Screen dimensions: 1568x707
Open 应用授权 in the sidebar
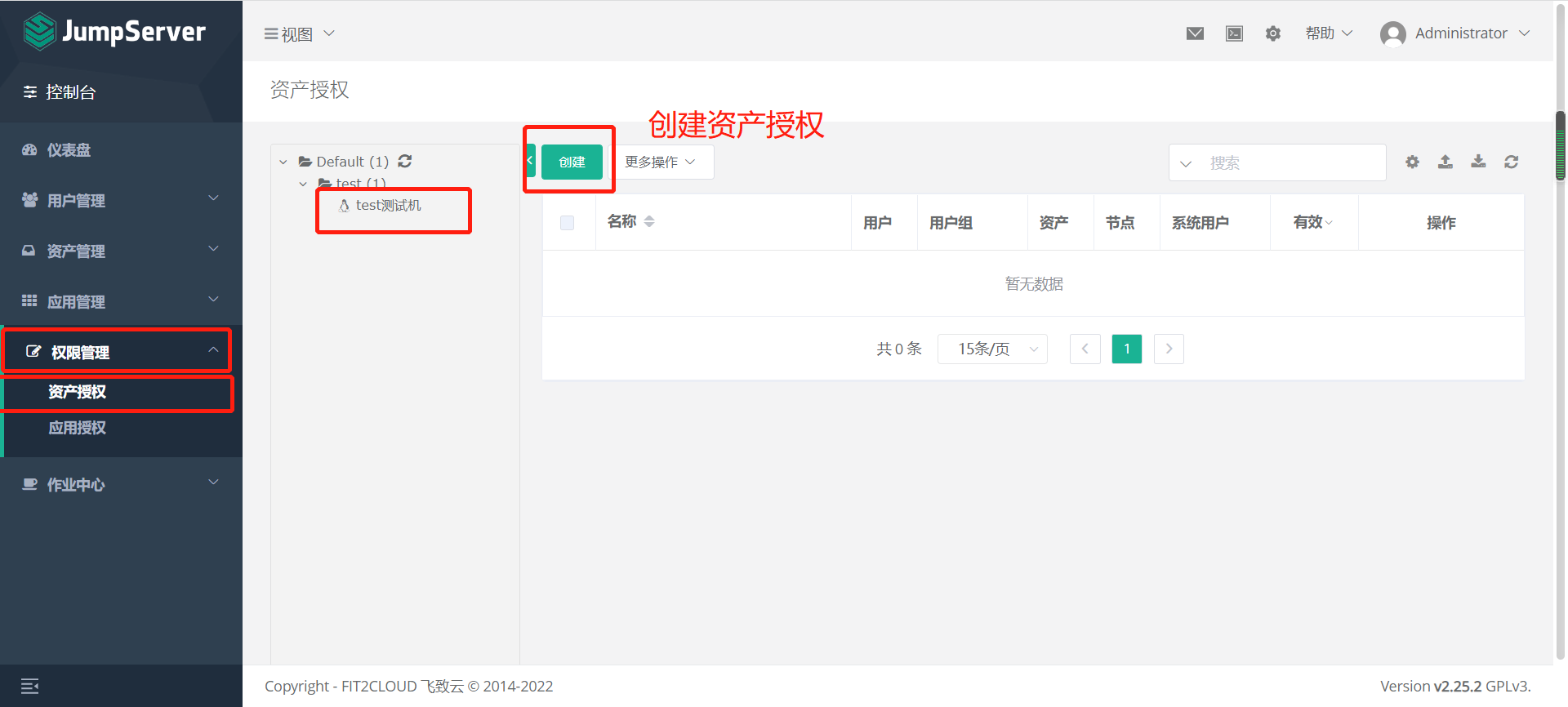78,428
